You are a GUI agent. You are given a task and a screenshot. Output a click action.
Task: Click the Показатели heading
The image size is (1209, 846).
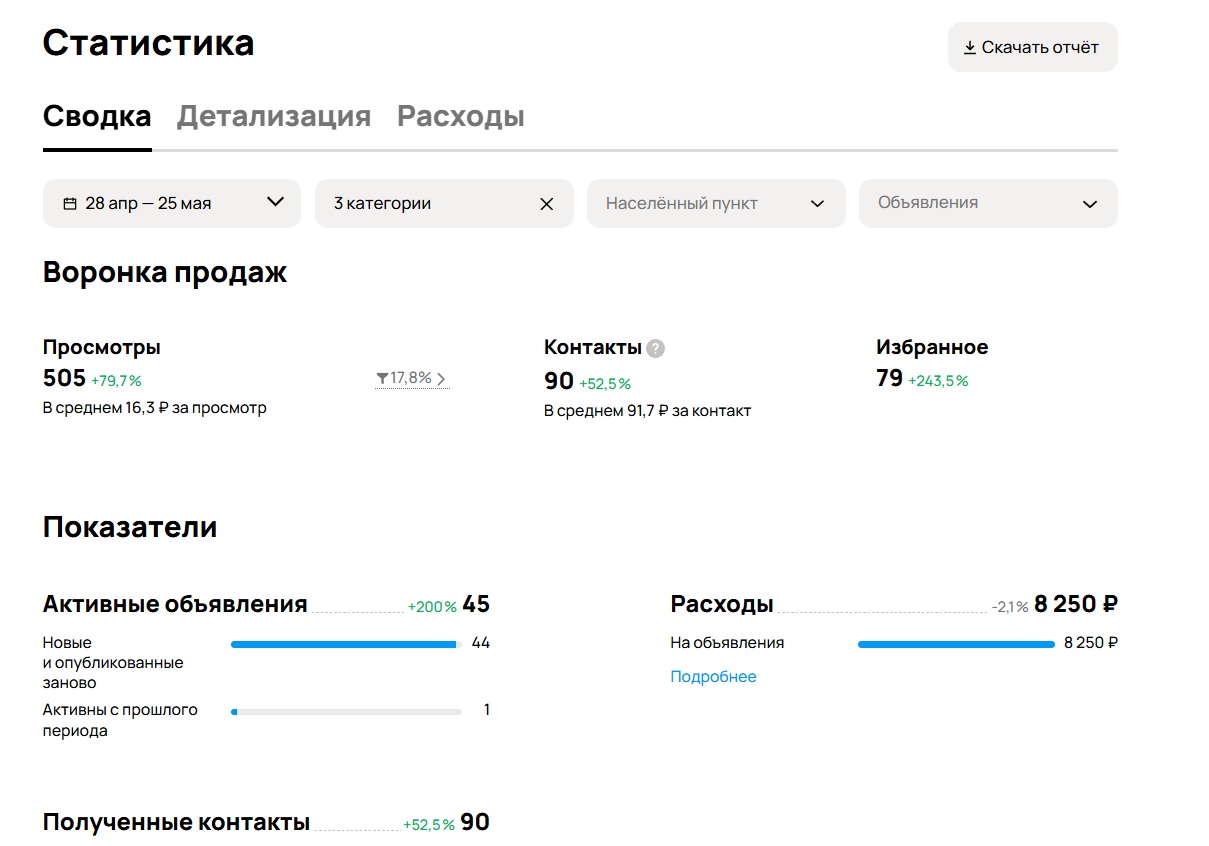(130, 527)
